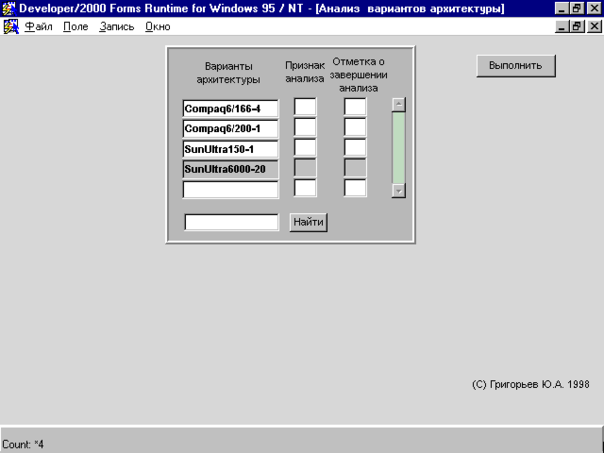Minimize the Forms Runtime main window
The image size is (604, 453).
[x=562, y=8]
